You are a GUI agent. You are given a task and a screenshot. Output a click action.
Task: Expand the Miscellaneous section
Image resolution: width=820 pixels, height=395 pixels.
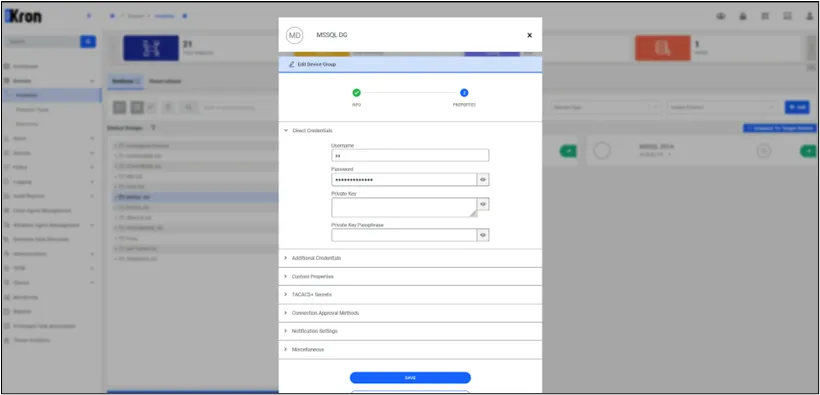pyautogui.click(x=410, y=349)
